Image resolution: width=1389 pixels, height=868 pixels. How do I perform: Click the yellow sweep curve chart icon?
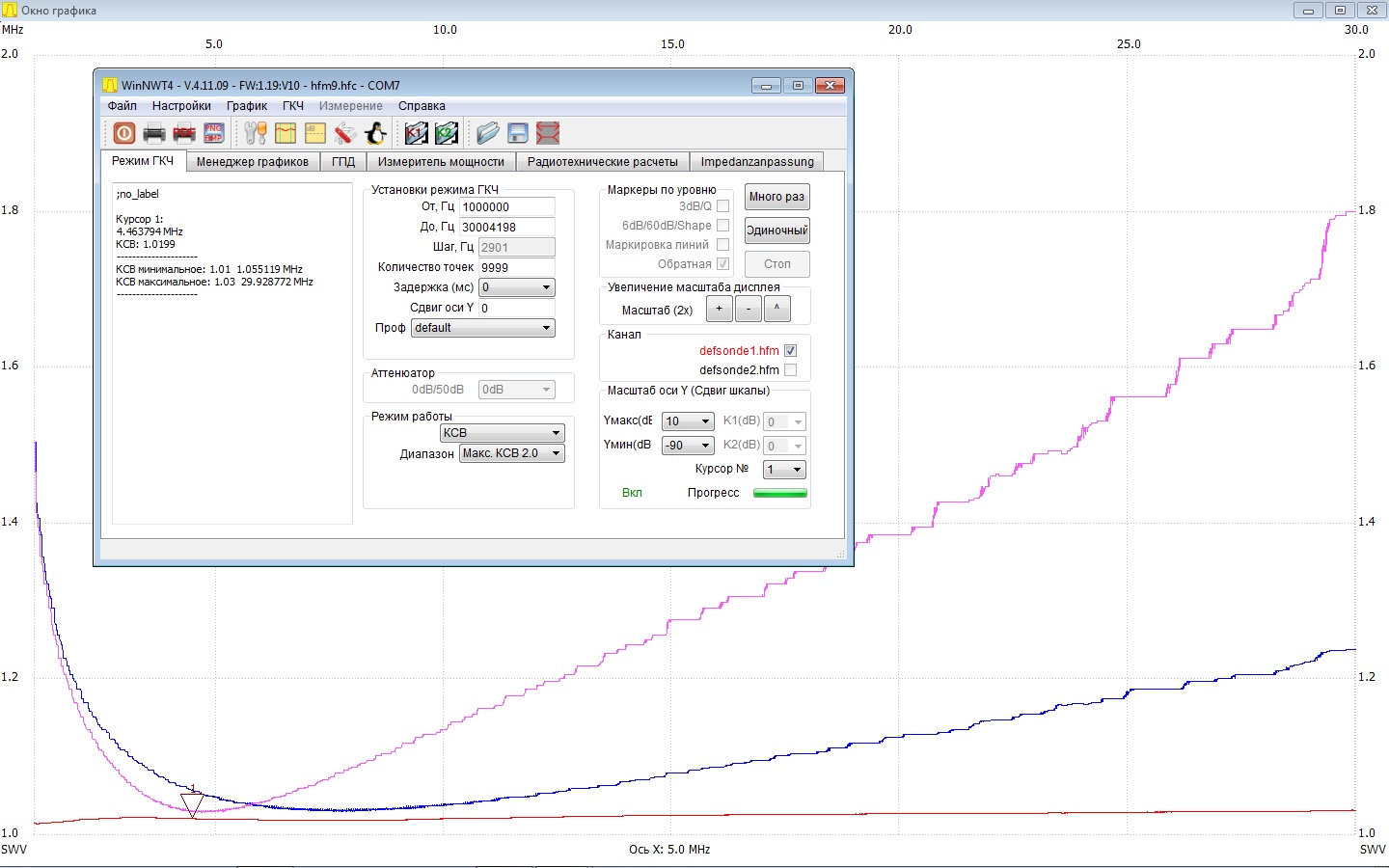tap(286, 133)
